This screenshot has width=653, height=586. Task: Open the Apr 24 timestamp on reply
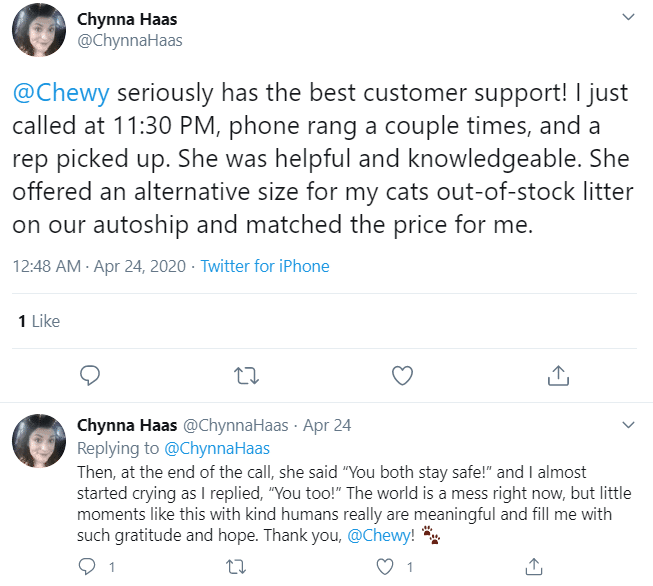[x=327, y=425]
